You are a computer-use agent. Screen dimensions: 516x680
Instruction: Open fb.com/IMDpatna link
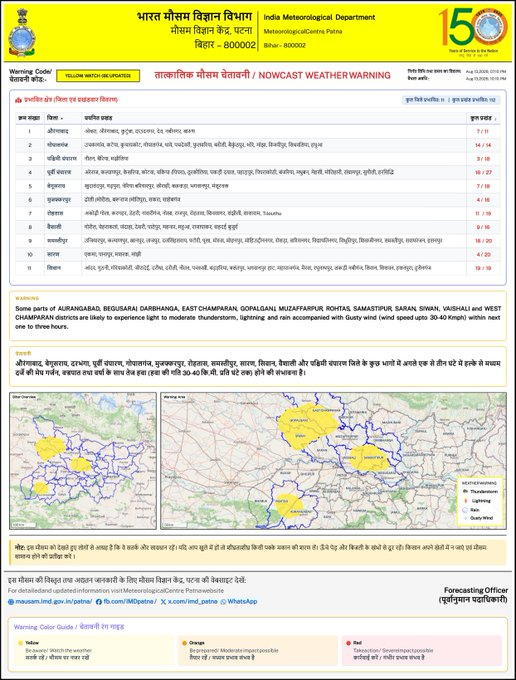(x=130, y=602)
